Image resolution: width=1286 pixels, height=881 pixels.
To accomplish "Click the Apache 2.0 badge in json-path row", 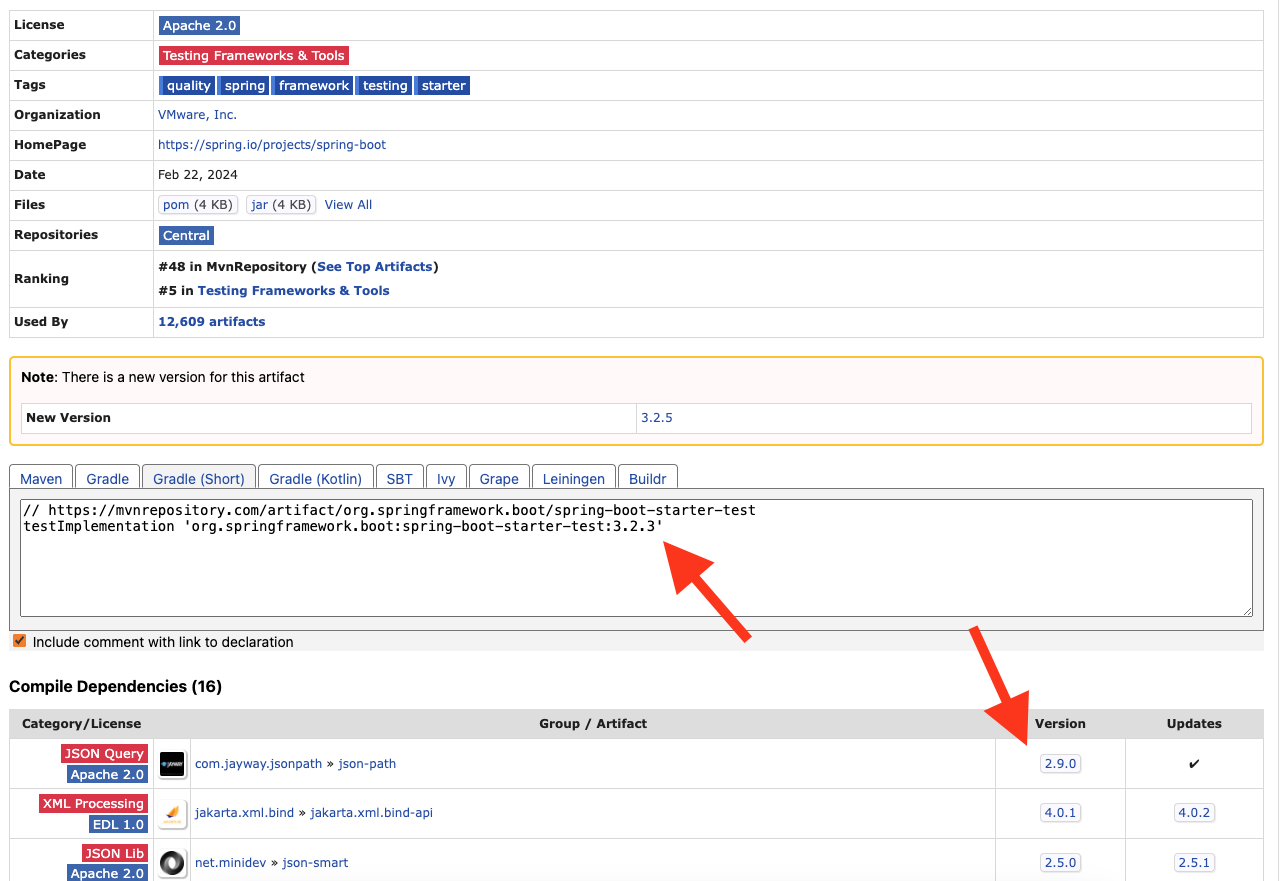I will [x=108, y=775].
